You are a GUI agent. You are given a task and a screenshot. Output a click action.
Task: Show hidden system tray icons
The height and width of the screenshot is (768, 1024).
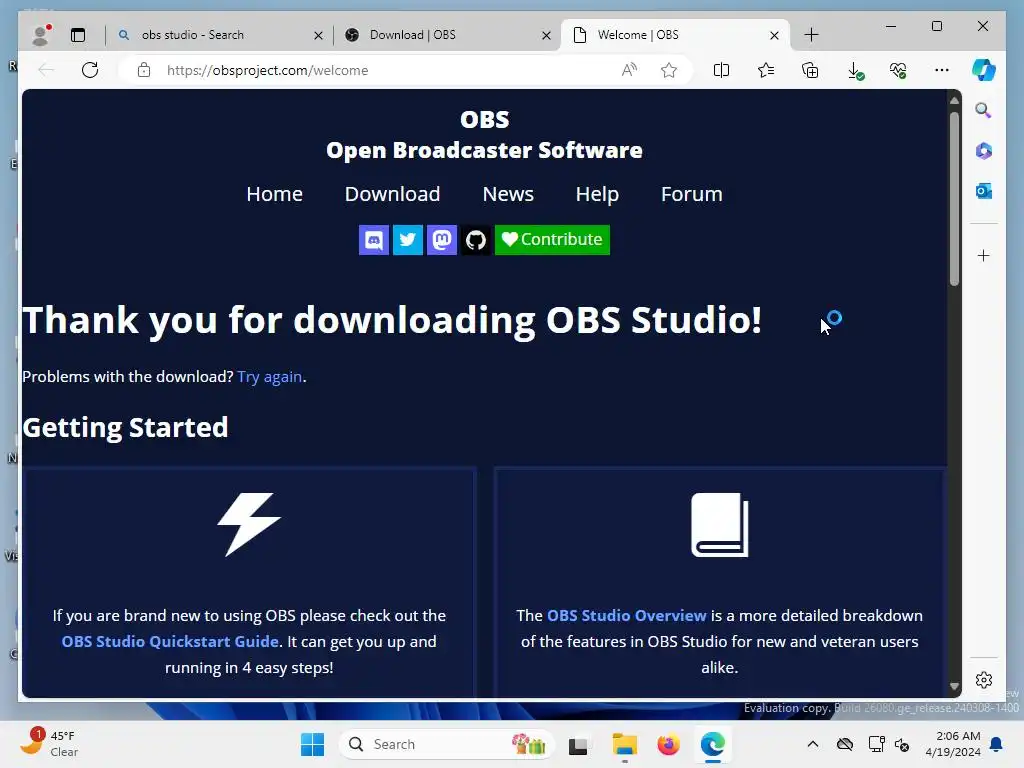[812, 744]
